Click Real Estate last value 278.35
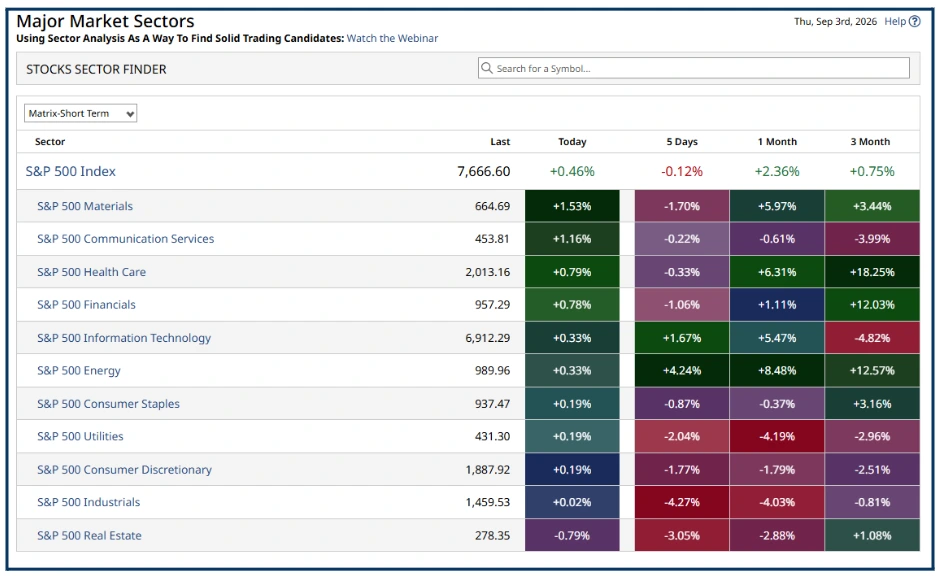The width and height of the screenshot is (940, 576). [492, 536]
